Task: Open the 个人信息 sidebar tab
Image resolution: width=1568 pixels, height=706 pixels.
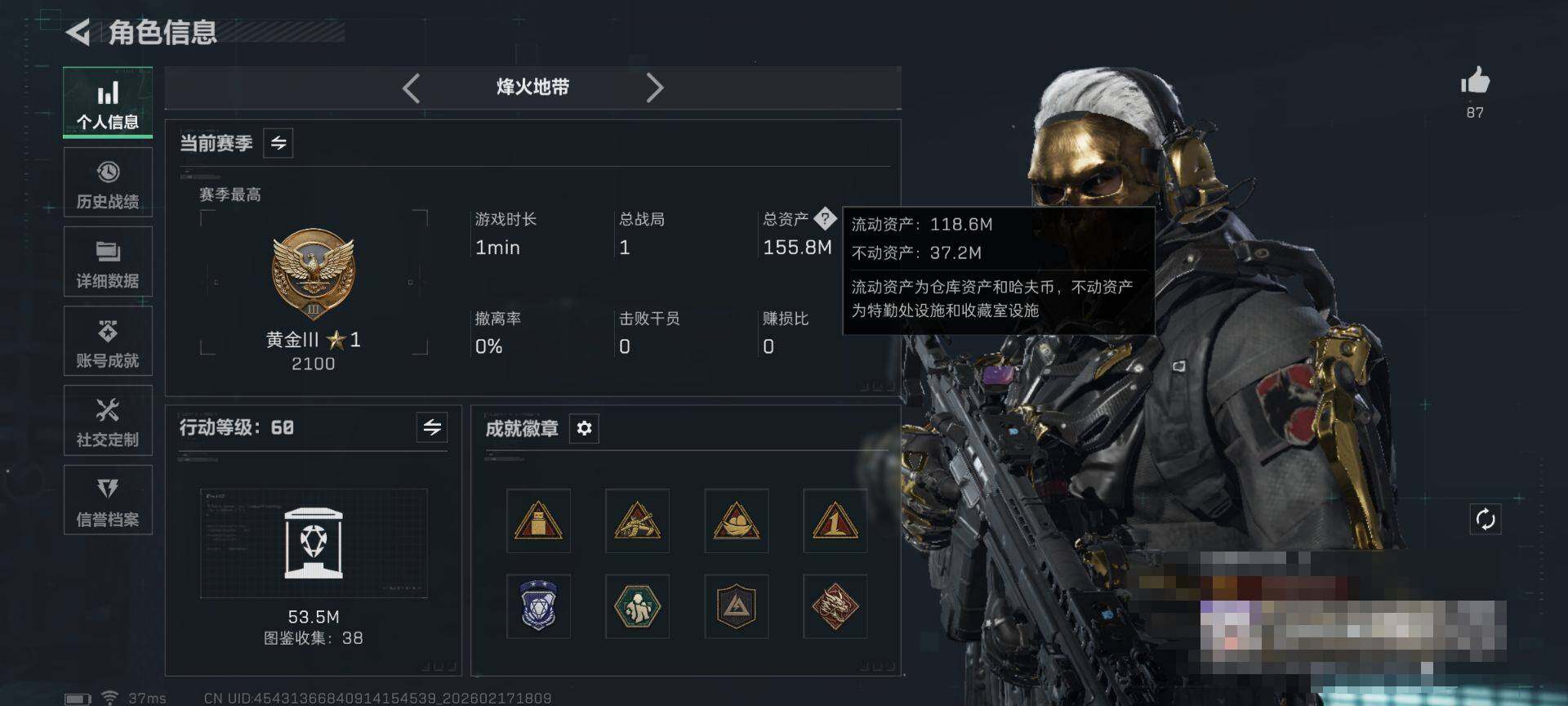Action: [108, 103]
